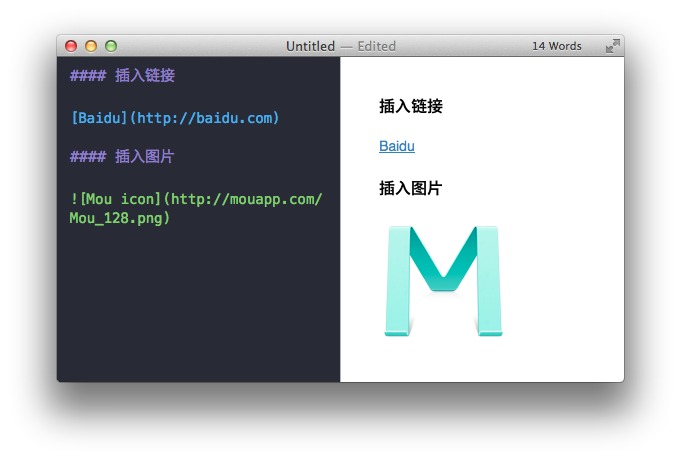Image resolution: width=681 pixels, height=461 pixels.
Task: Click "Mou_128.png" on the editor's last line
Action: point(115,218)
